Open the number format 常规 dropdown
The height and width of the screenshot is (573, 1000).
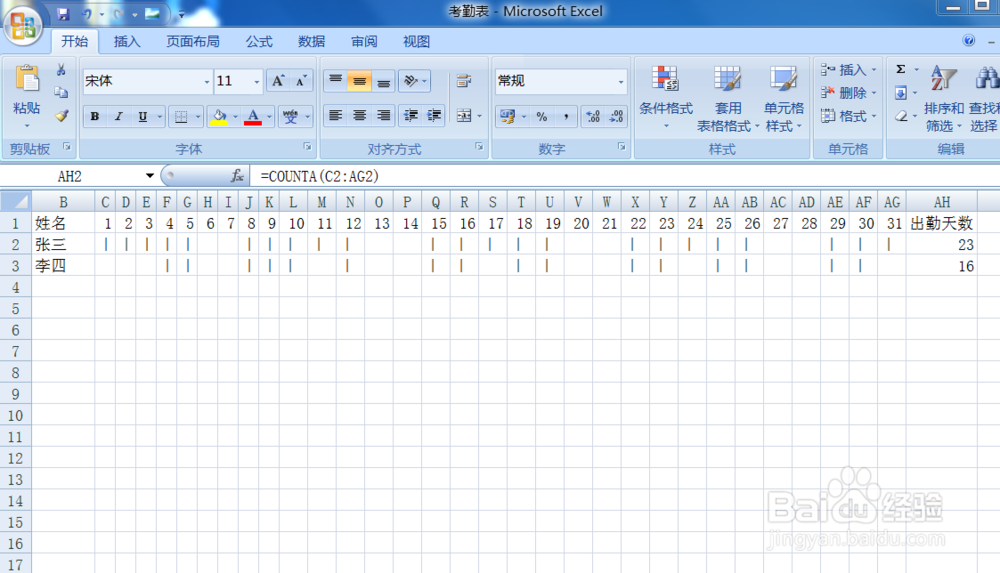coord(621,82)
